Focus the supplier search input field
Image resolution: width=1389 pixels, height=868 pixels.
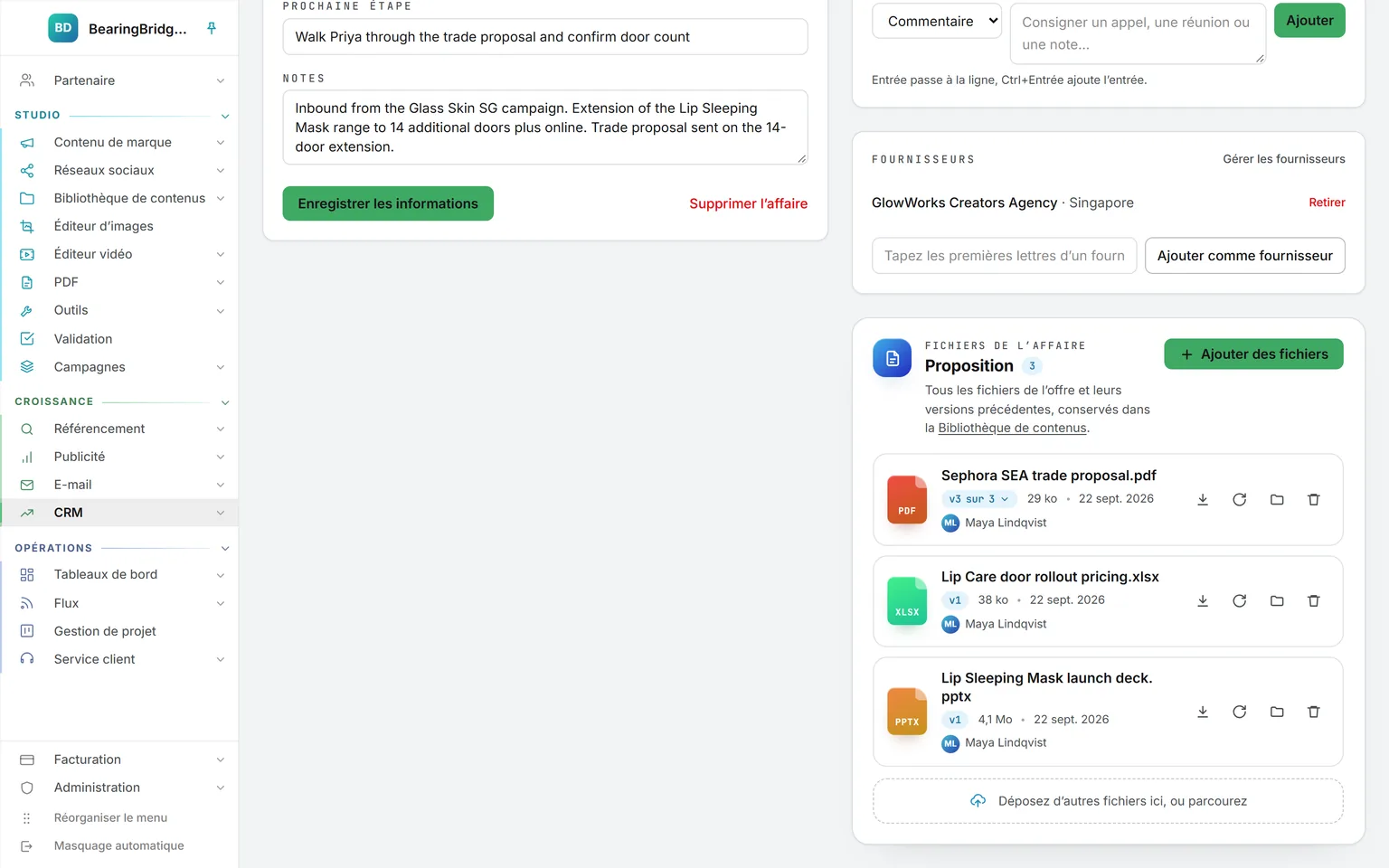(1004, 256)
